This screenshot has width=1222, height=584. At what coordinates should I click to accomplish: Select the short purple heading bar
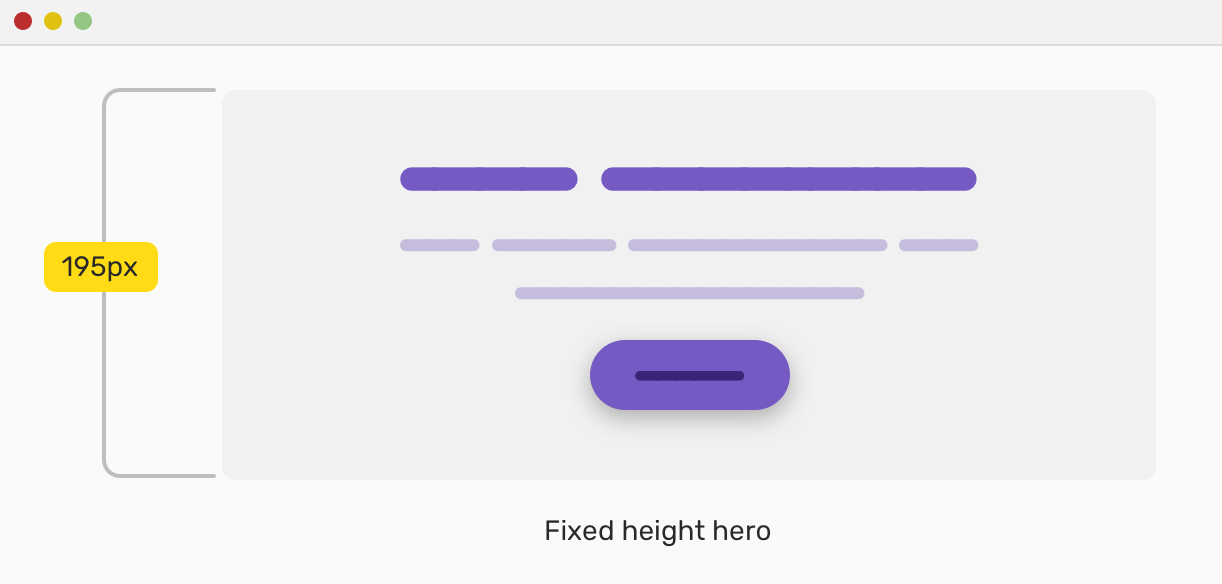[488, 179]
